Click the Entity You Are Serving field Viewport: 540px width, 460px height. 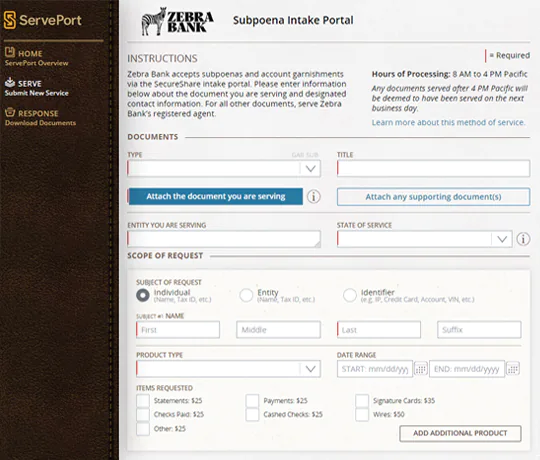[x=224, y=239]
